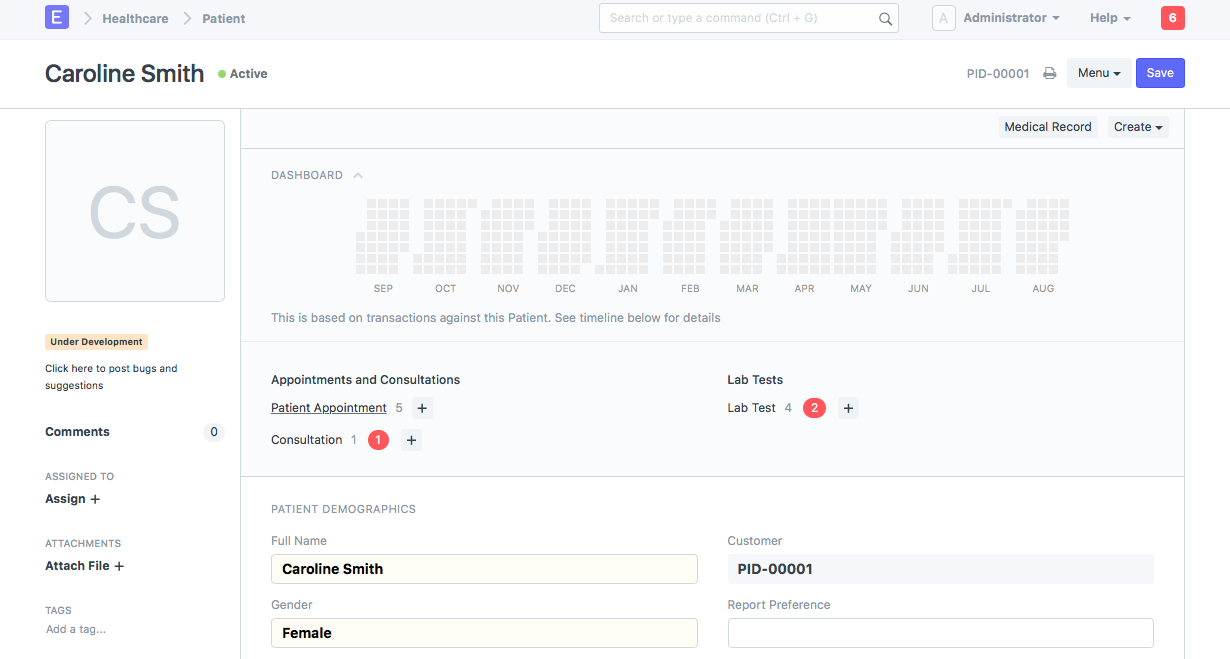
Task: Open the Menu dropdown
Action: point(1098,73)
